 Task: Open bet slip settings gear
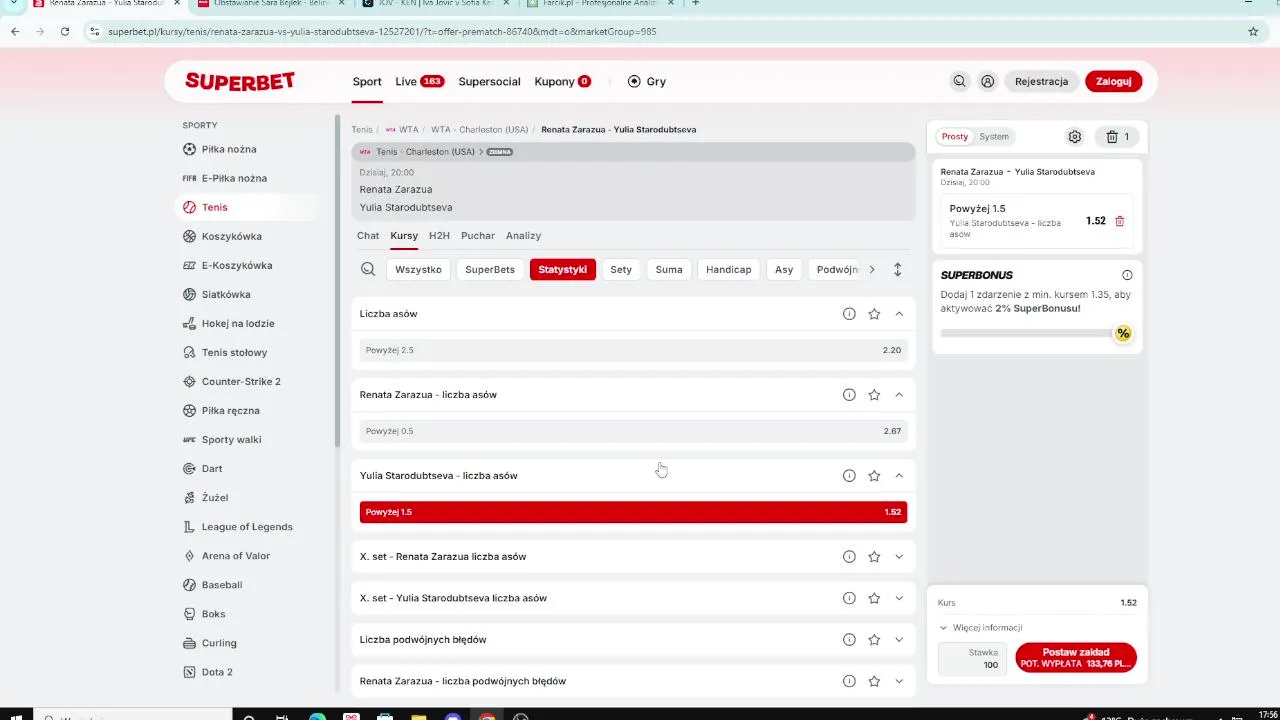coord(1074,137)
